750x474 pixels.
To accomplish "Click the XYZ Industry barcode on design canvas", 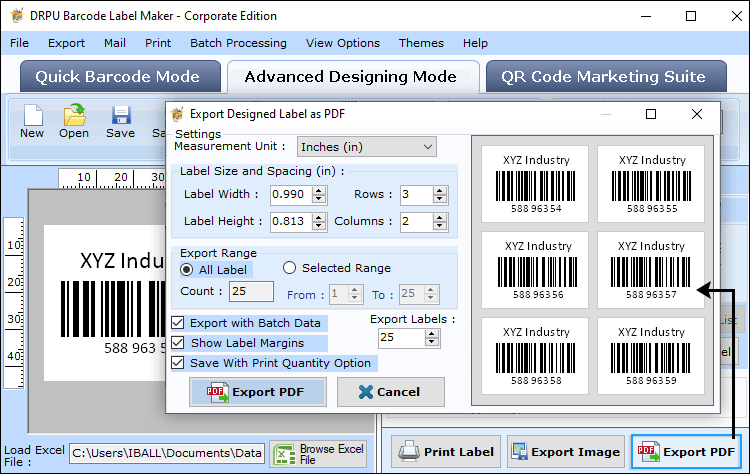I will 113,309.
